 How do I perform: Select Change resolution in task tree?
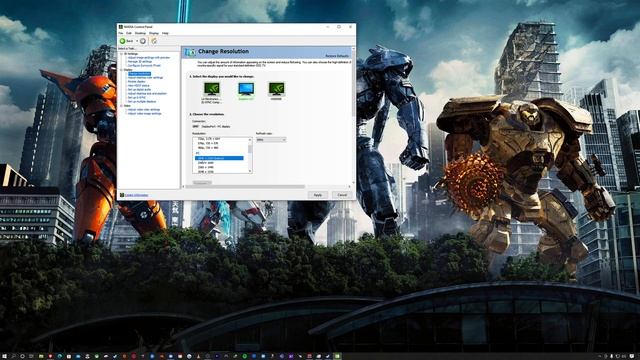click(139, 74)
